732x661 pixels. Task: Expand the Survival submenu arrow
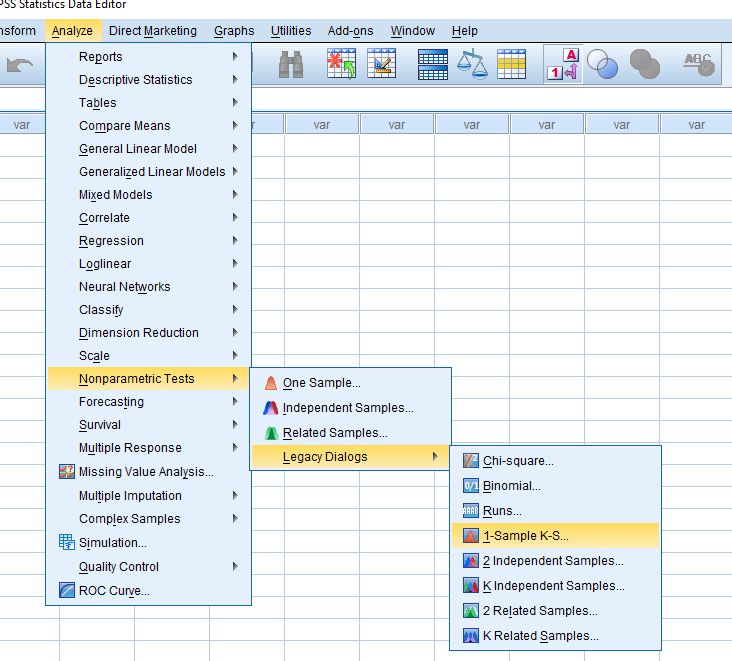point(235,424)
